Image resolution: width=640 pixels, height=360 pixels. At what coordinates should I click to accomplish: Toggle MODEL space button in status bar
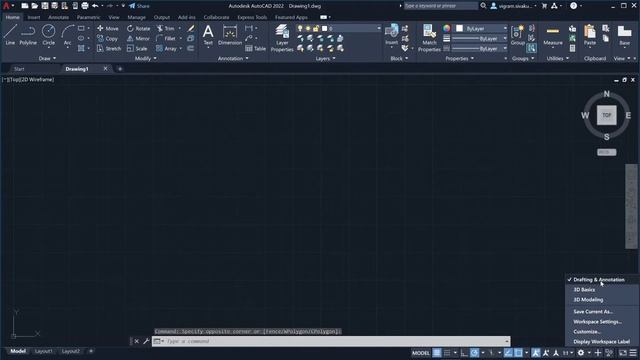(420, 353)
